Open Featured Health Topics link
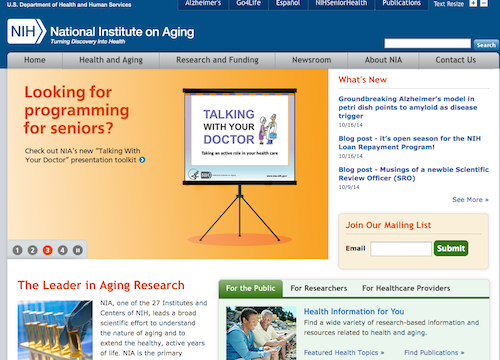 coord(344,353)
